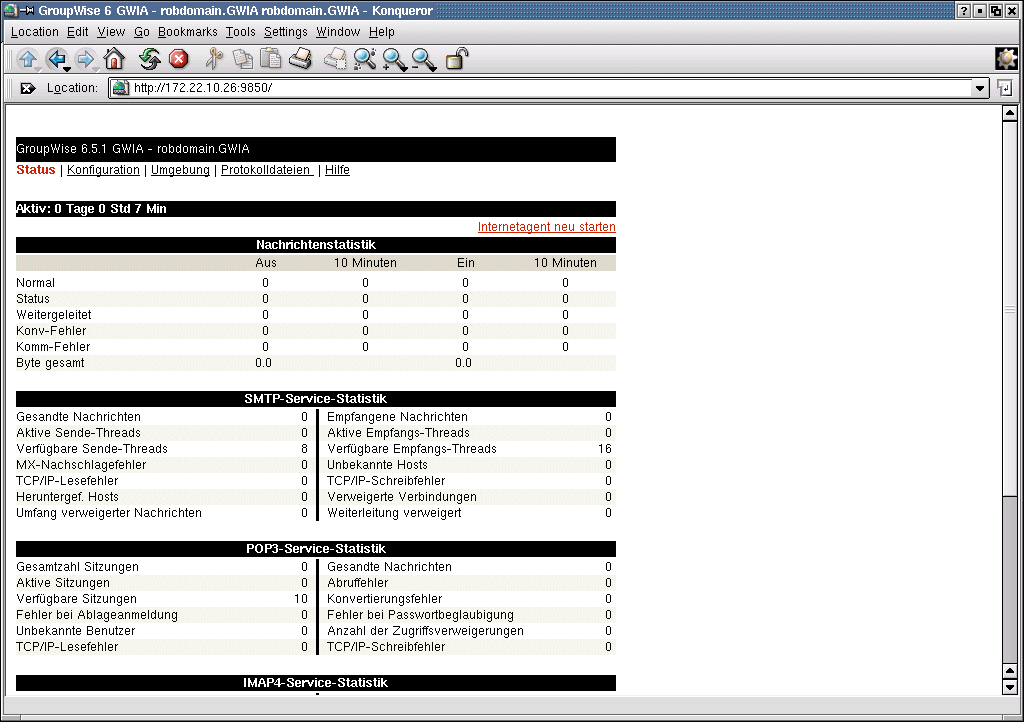Print the page with printer icon

[300, 59]
